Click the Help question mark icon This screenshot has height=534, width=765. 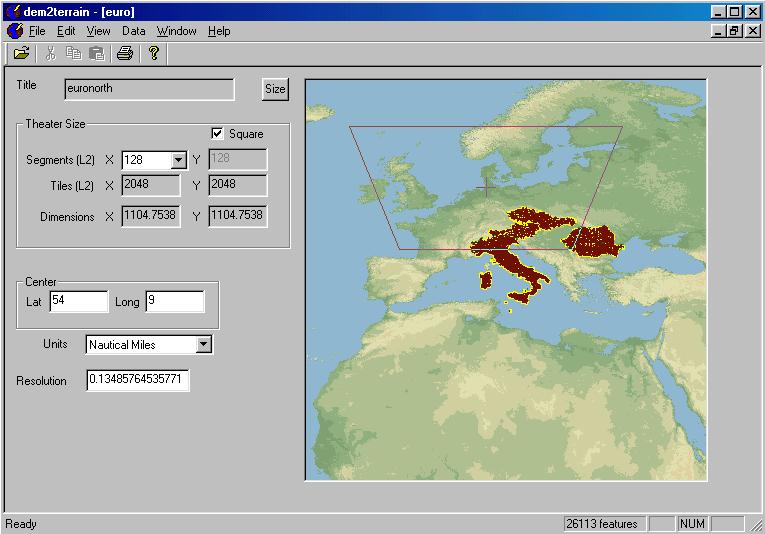pyautogui.click(x=154, y=54)
